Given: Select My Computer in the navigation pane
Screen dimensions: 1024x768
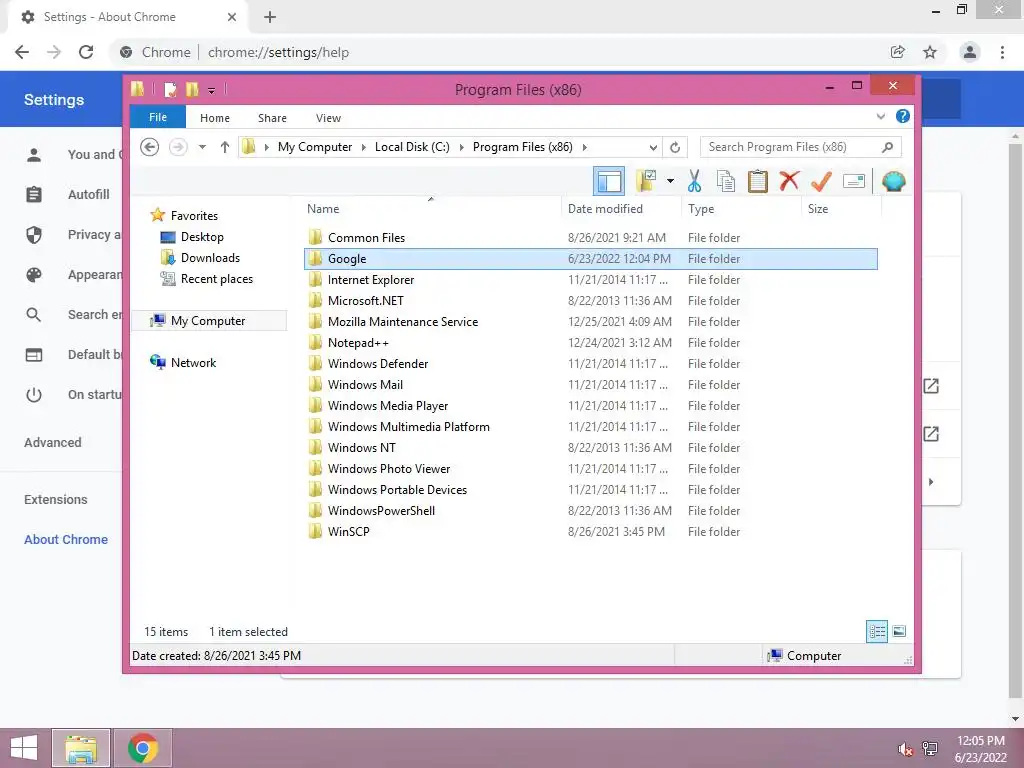Looking at the screenshot, I should pyautogui.click(x=208, y=321).
